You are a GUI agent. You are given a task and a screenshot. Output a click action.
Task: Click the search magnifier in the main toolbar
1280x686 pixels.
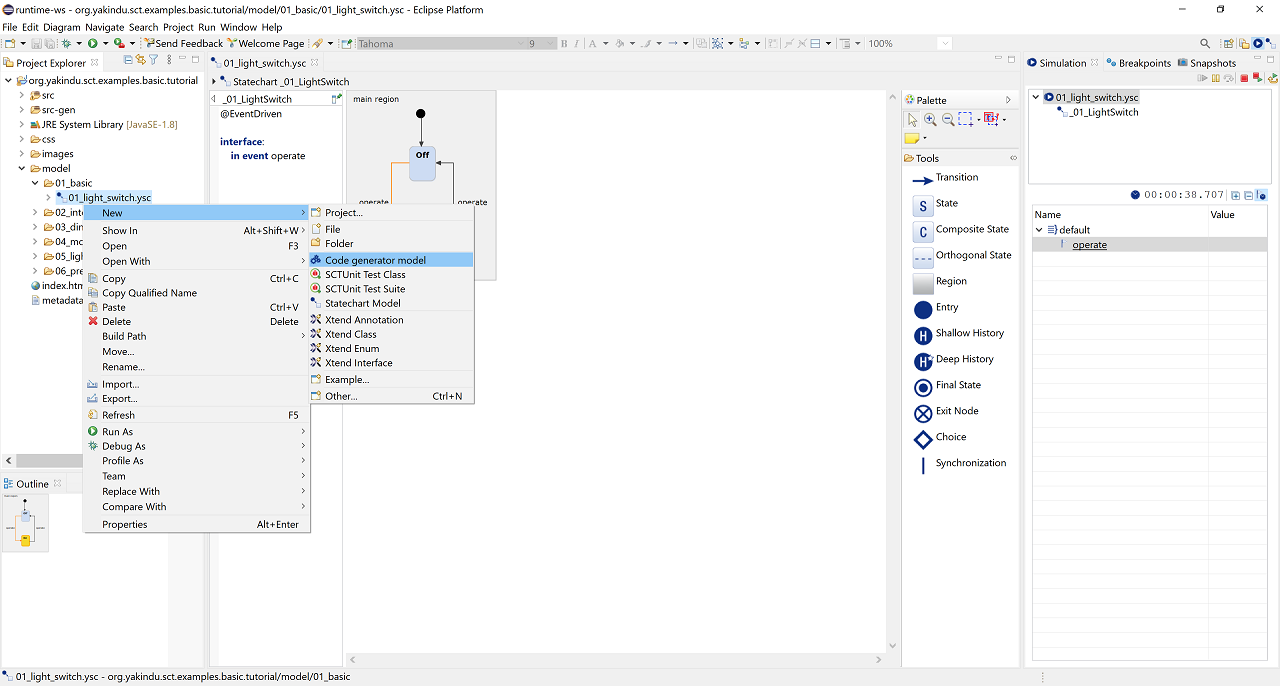pos(1205,44)
